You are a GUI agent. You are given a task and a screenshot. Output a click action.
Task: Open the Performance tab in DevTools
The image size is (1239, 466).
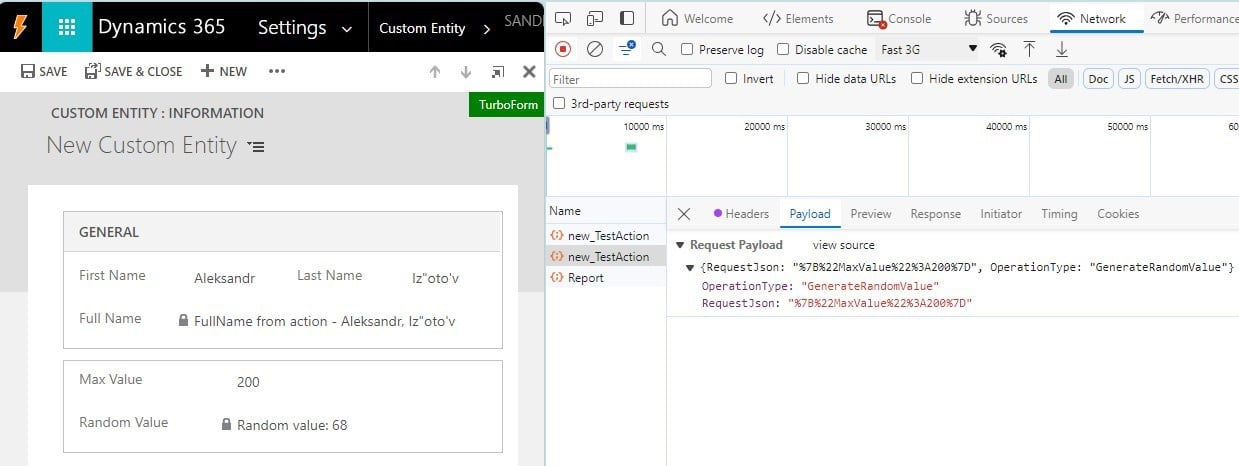coord(1194,18)
